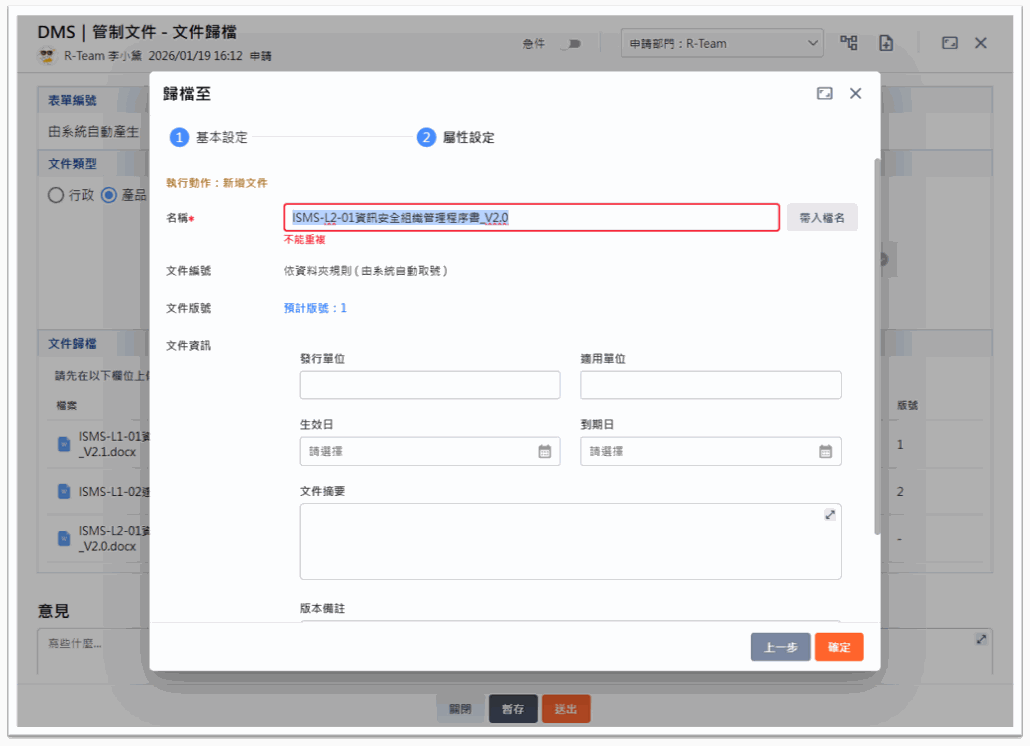Click the 上一步 previous step button
Viewport: 1030px width, 746px height.
click(780, 647)
